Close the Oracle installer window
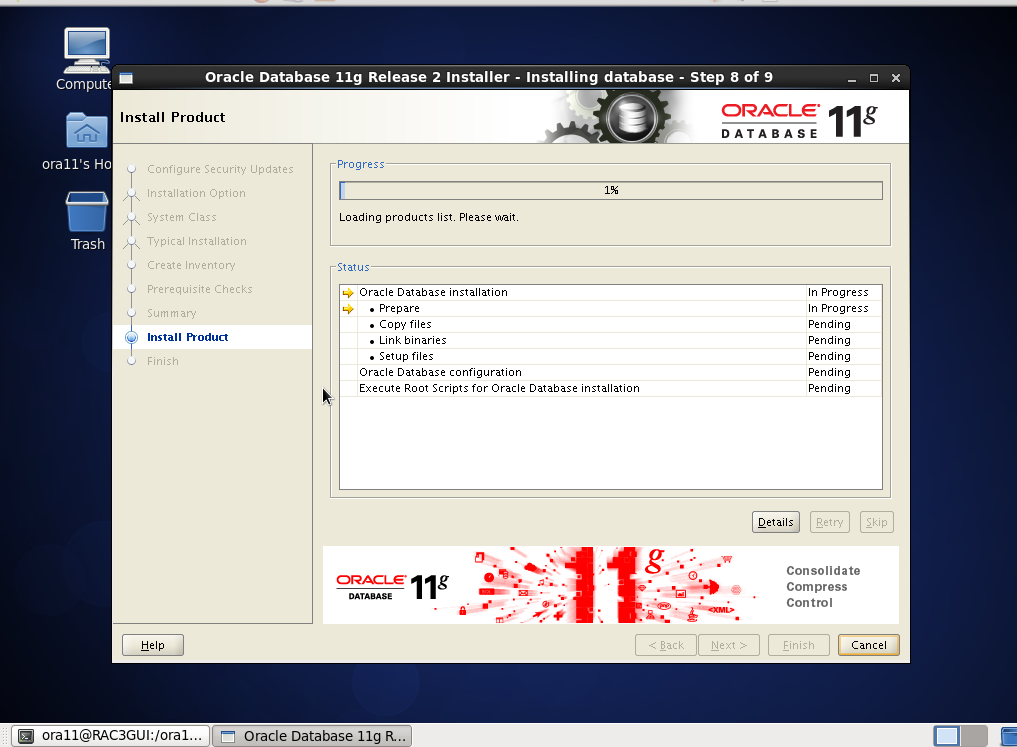Screen dimensions: 1017x747 click(x=896, y=78)
